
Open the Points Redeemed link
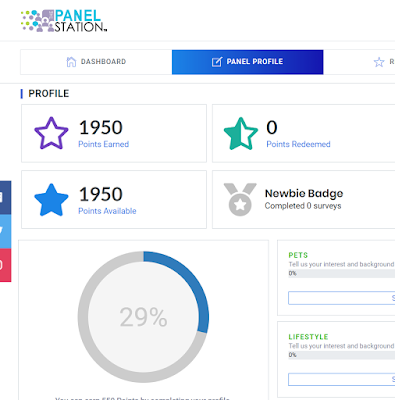(x=298, y=144)
